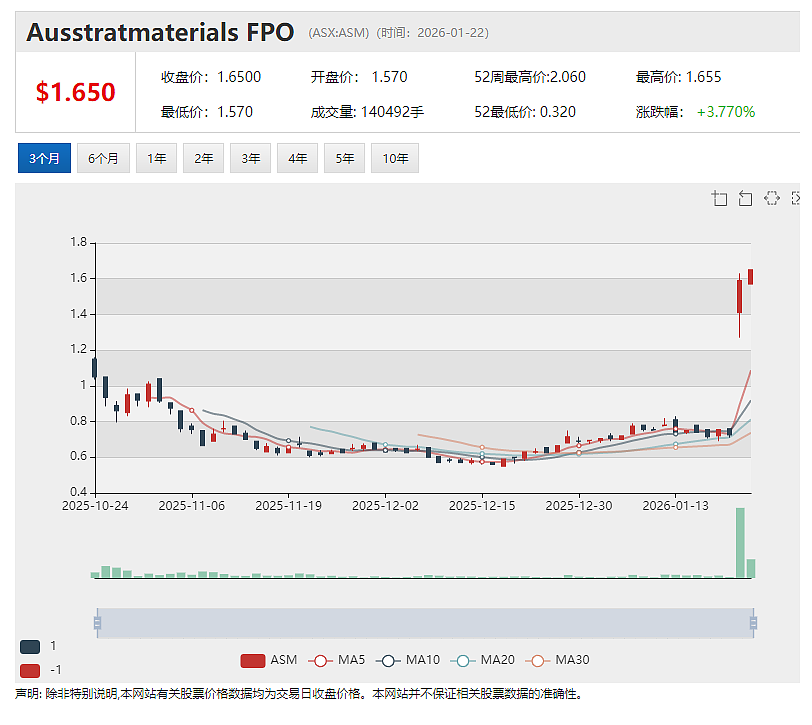812x725 pixels.
Task: Click the restore chart icon
Action: tap(772, 198)
